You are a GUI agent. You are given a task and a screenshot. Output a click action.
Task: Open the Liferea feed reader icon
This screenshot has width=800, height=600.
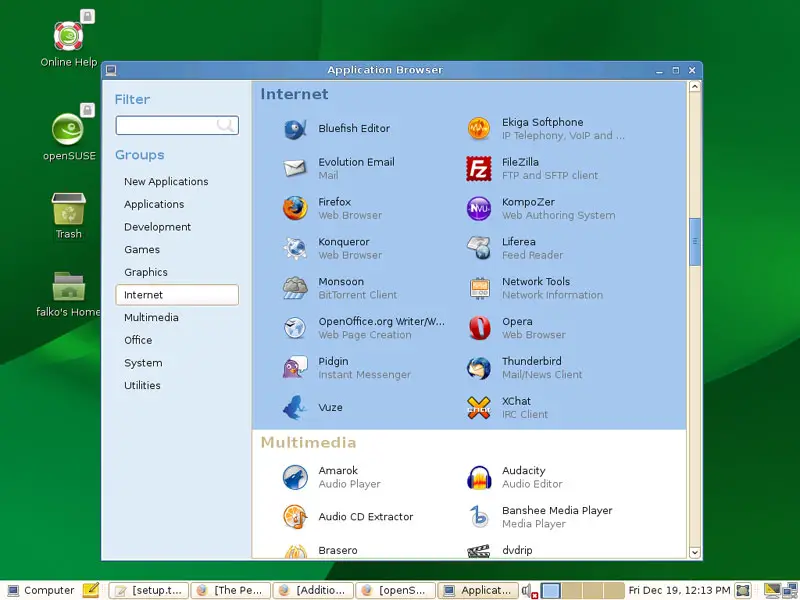(x=479, y=248)
